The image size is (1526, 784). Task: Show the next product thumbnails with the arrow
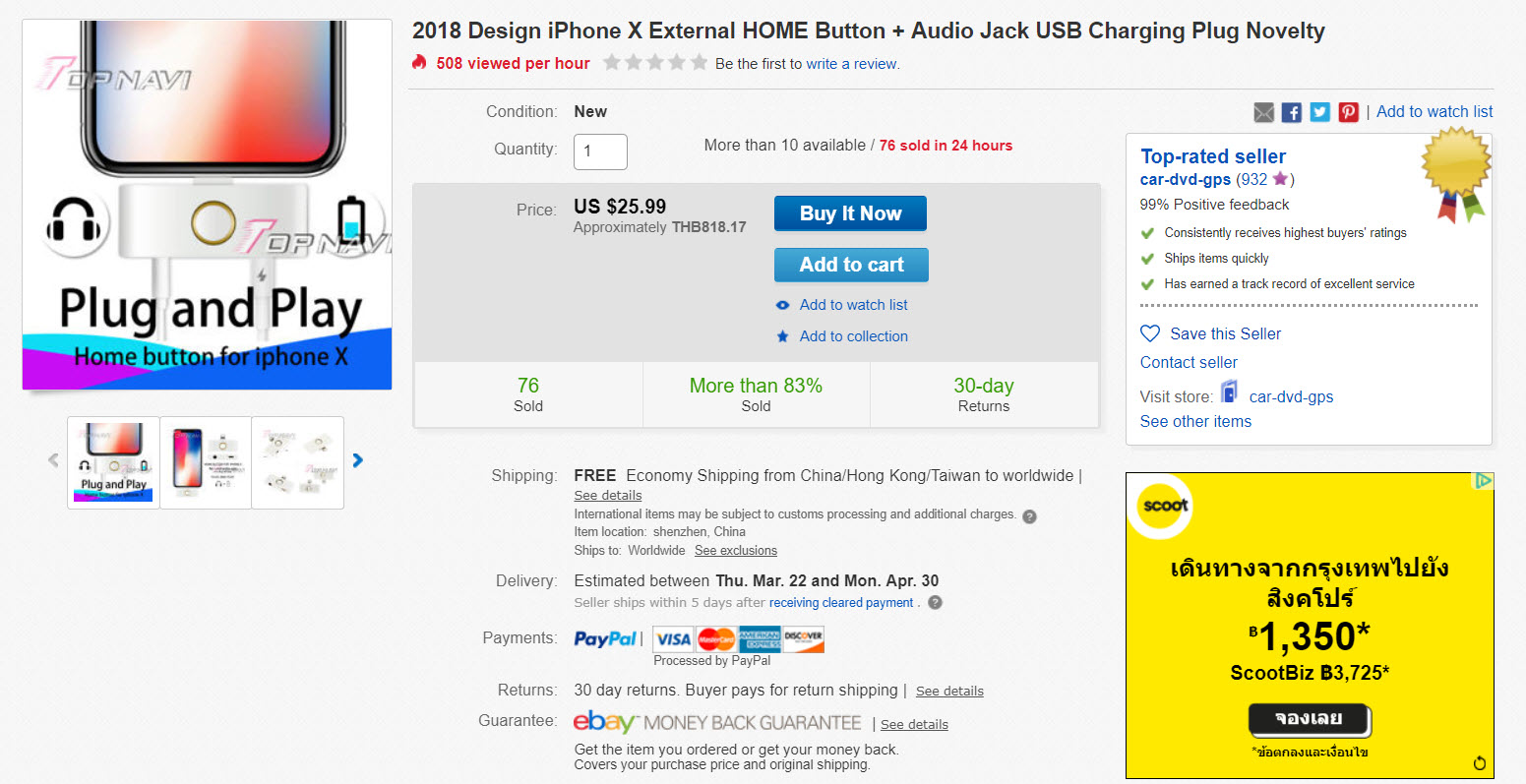(x=357, y=459)
